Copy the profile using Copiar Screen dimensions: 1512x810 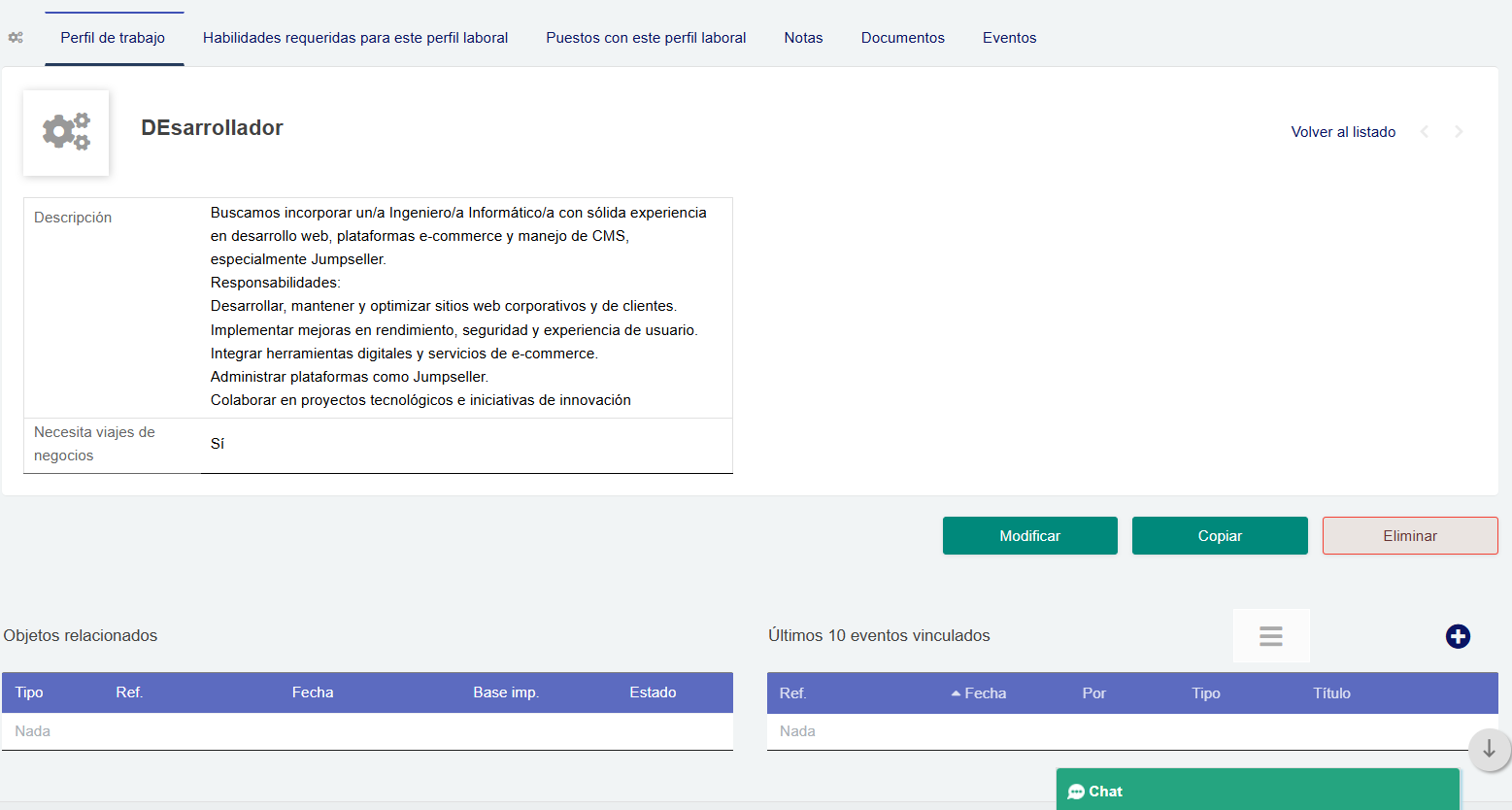(1219, 535)
